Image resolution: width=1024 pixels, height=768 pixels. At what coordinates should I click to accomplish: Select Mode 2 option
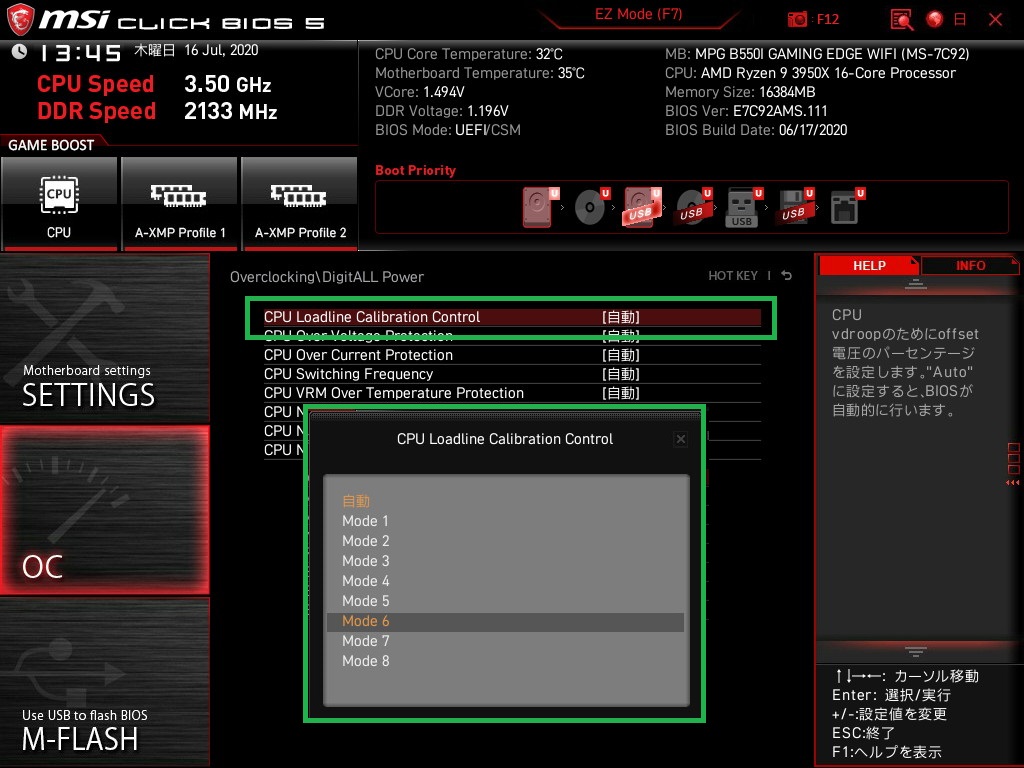click(x=505, y=541)
